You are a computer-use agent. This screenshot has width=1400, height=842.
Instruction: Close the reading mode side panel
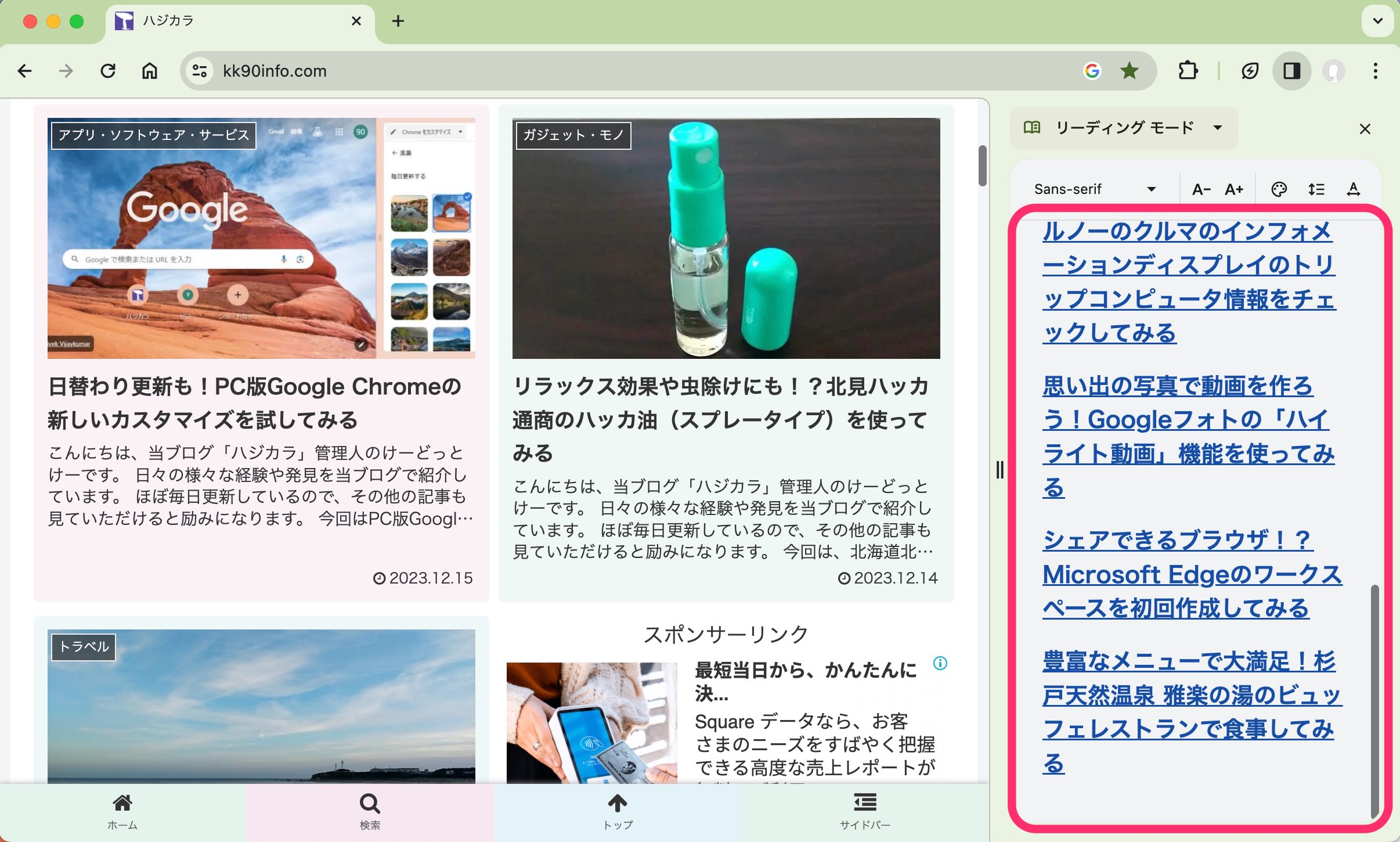(1365, 129)
